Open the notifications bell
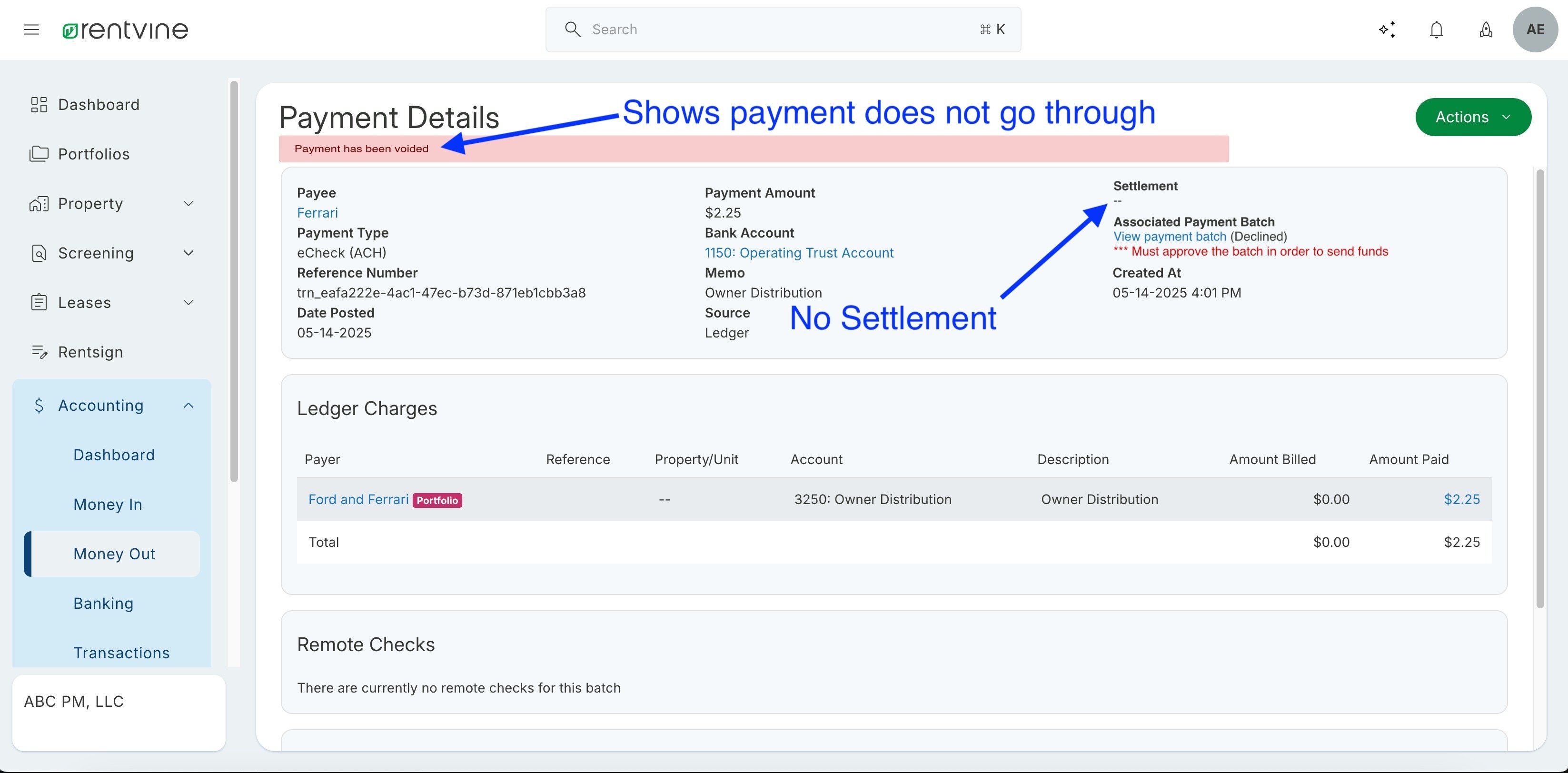 pos(1437,29)
